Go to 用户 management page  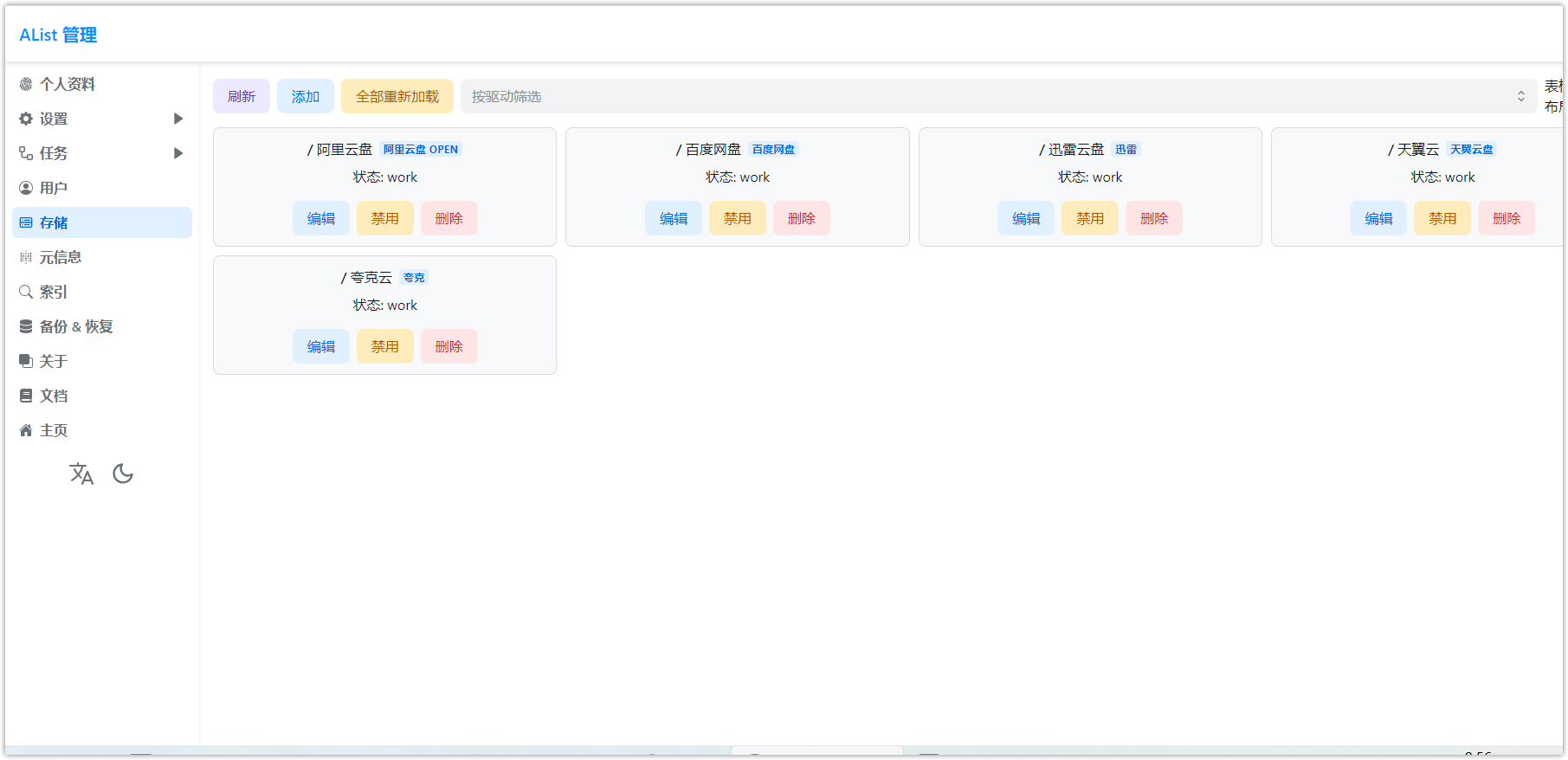tap(102, 188)
